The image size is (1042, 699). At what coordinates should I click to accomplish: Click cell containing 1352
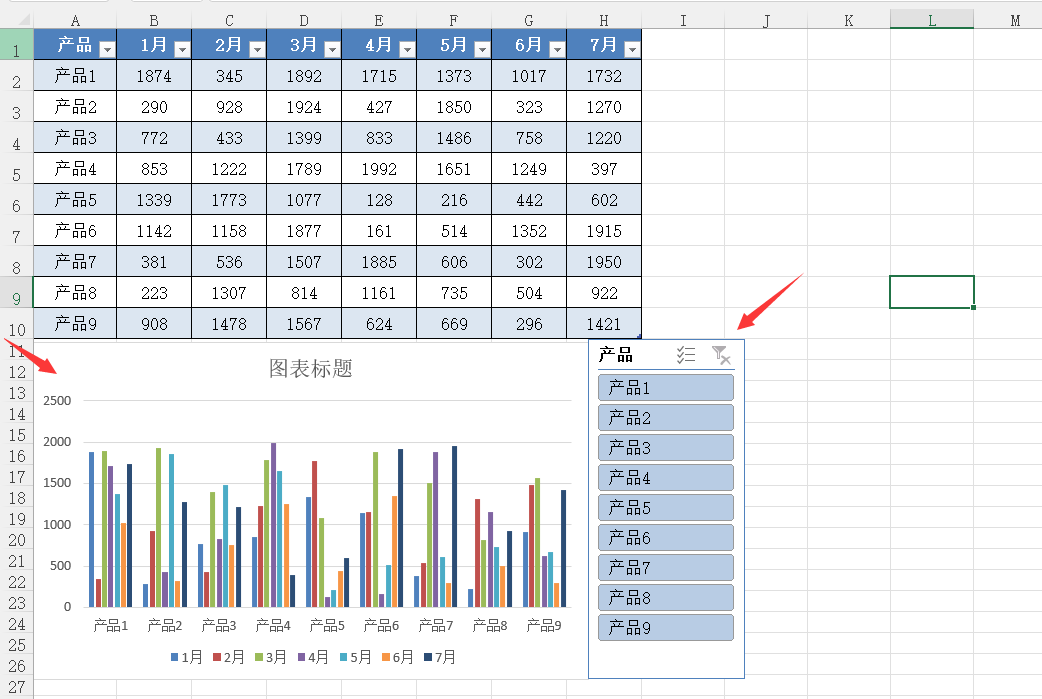529,231
